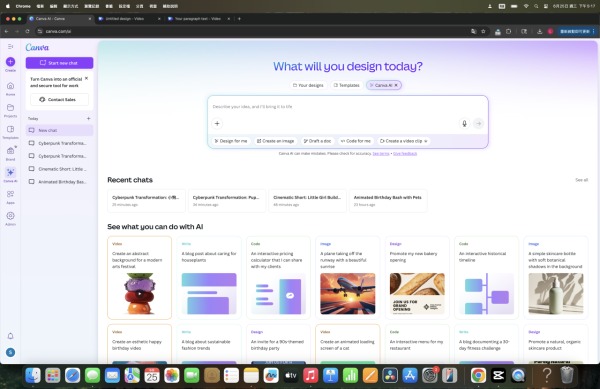Choose Draft a doc option
Viewport: 600px width, 389px height.
coord(318,141)
